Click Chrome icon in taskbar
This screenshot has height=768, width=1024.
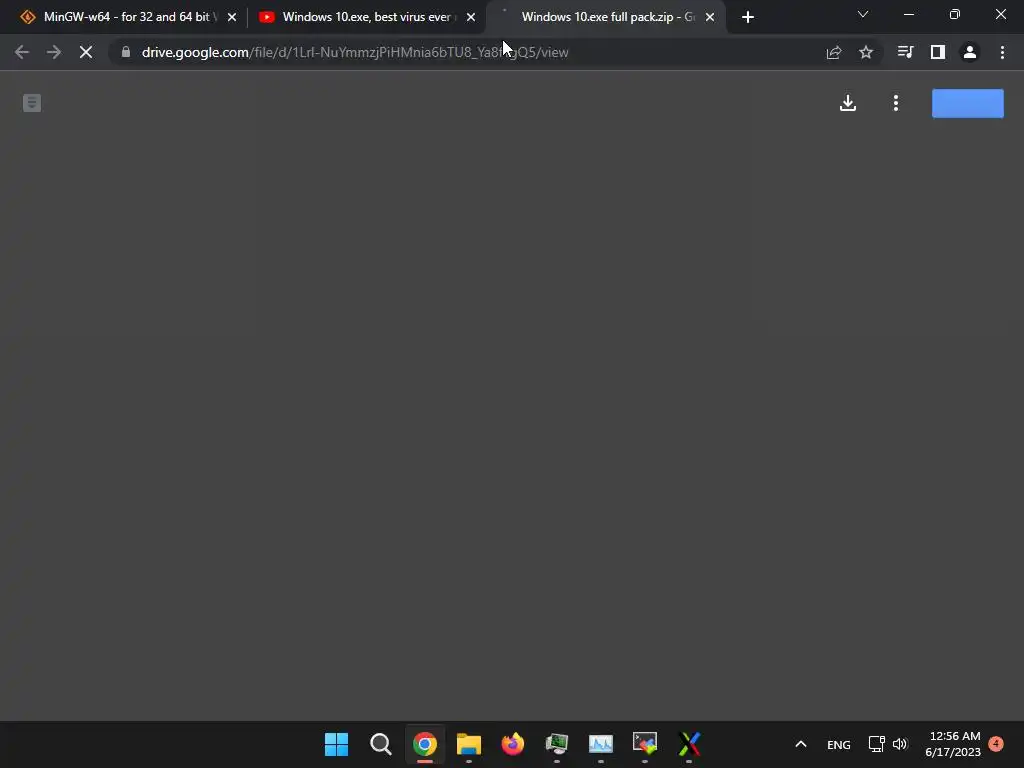click(424, 744)
